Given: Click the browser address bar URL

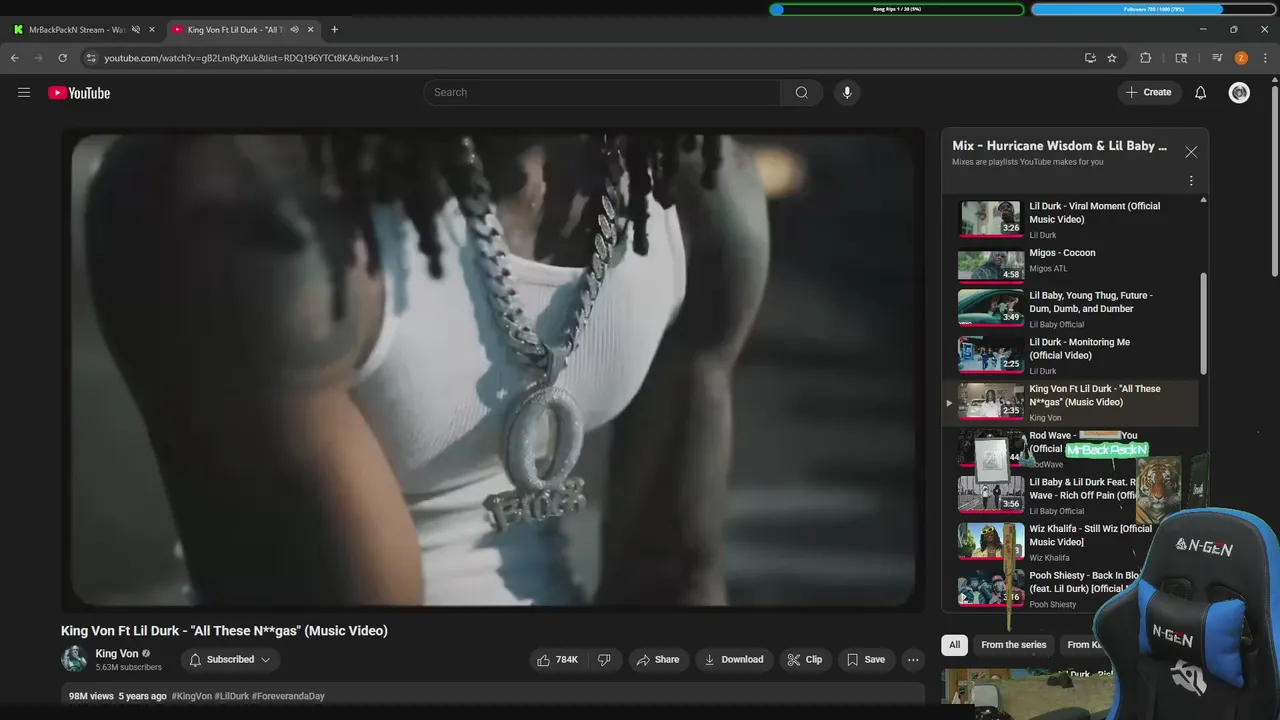Looking at the screenshot, I should click(x=251, y=58).
